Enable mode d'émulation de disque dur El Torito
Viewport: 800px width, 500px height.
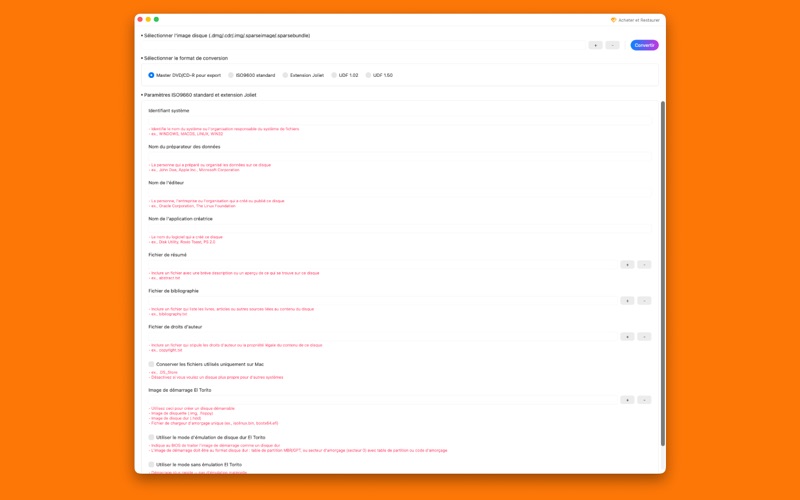click(151, 437)
